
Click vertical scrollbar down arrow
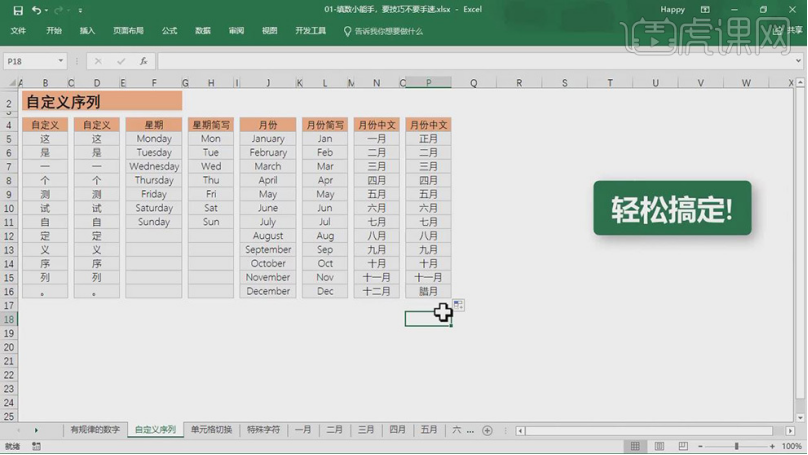[800, 418]
